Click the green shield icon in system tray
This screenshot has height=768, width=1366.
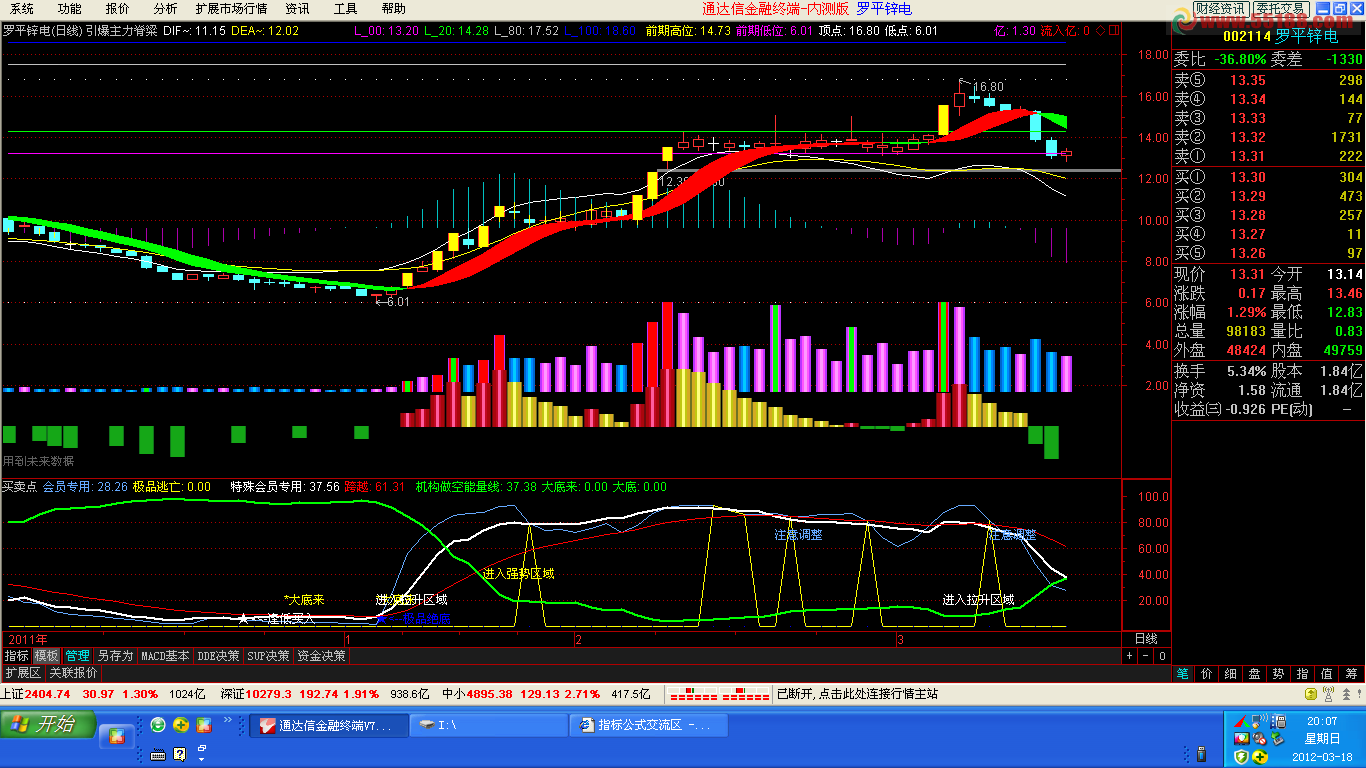1241,756
